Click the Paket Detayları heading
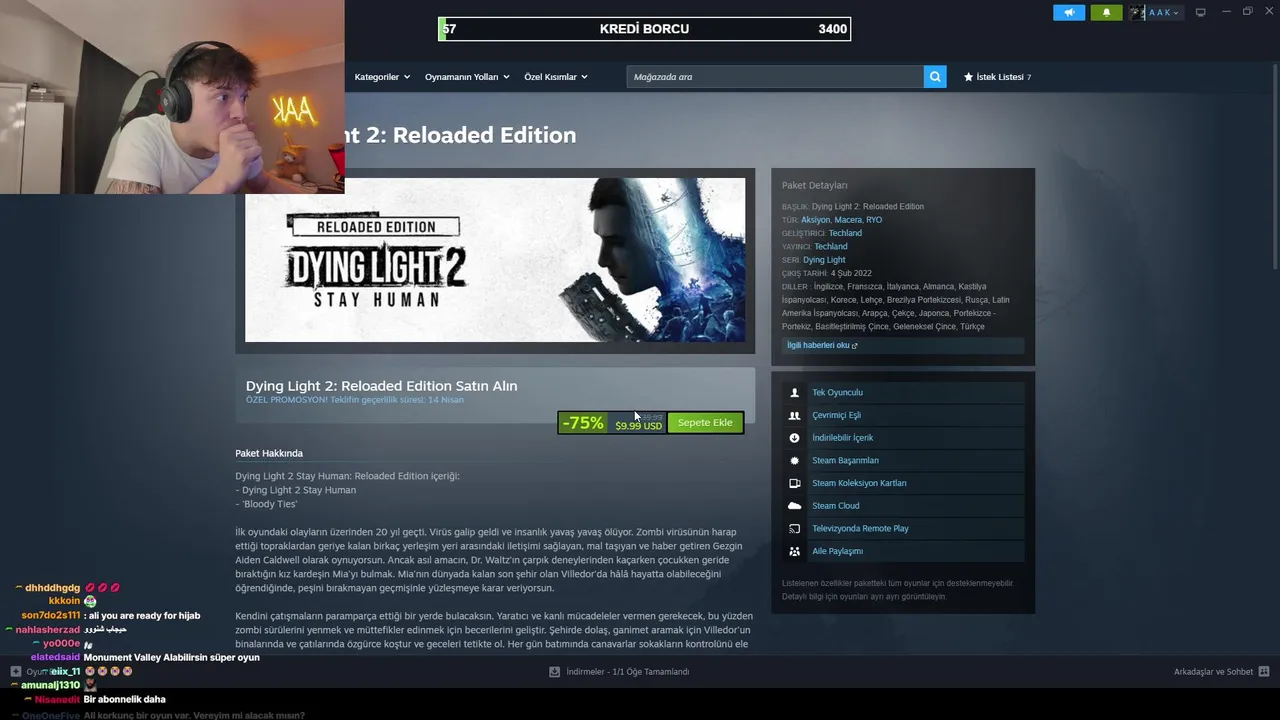 coord(815,185)
